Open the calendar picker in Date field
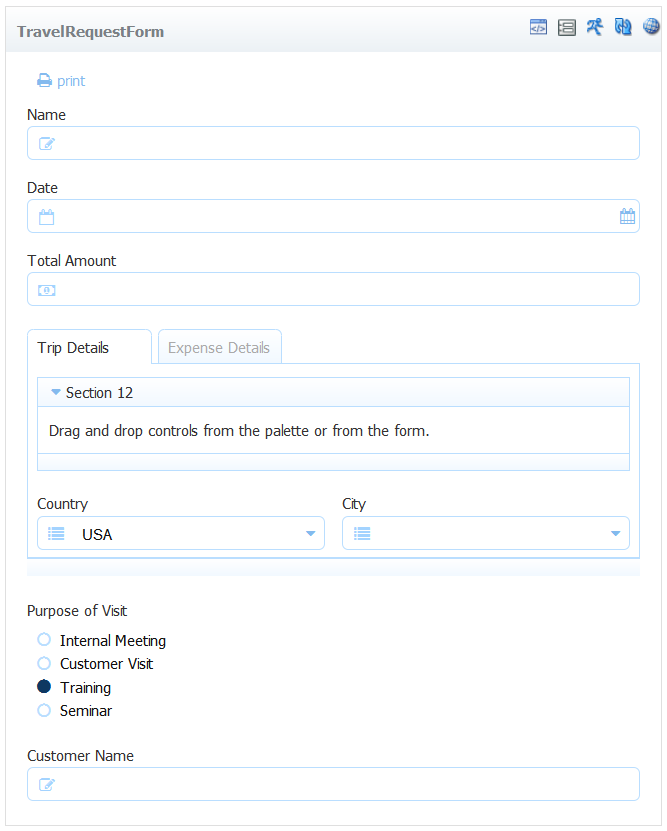The image size is (667, 831). 627,216
